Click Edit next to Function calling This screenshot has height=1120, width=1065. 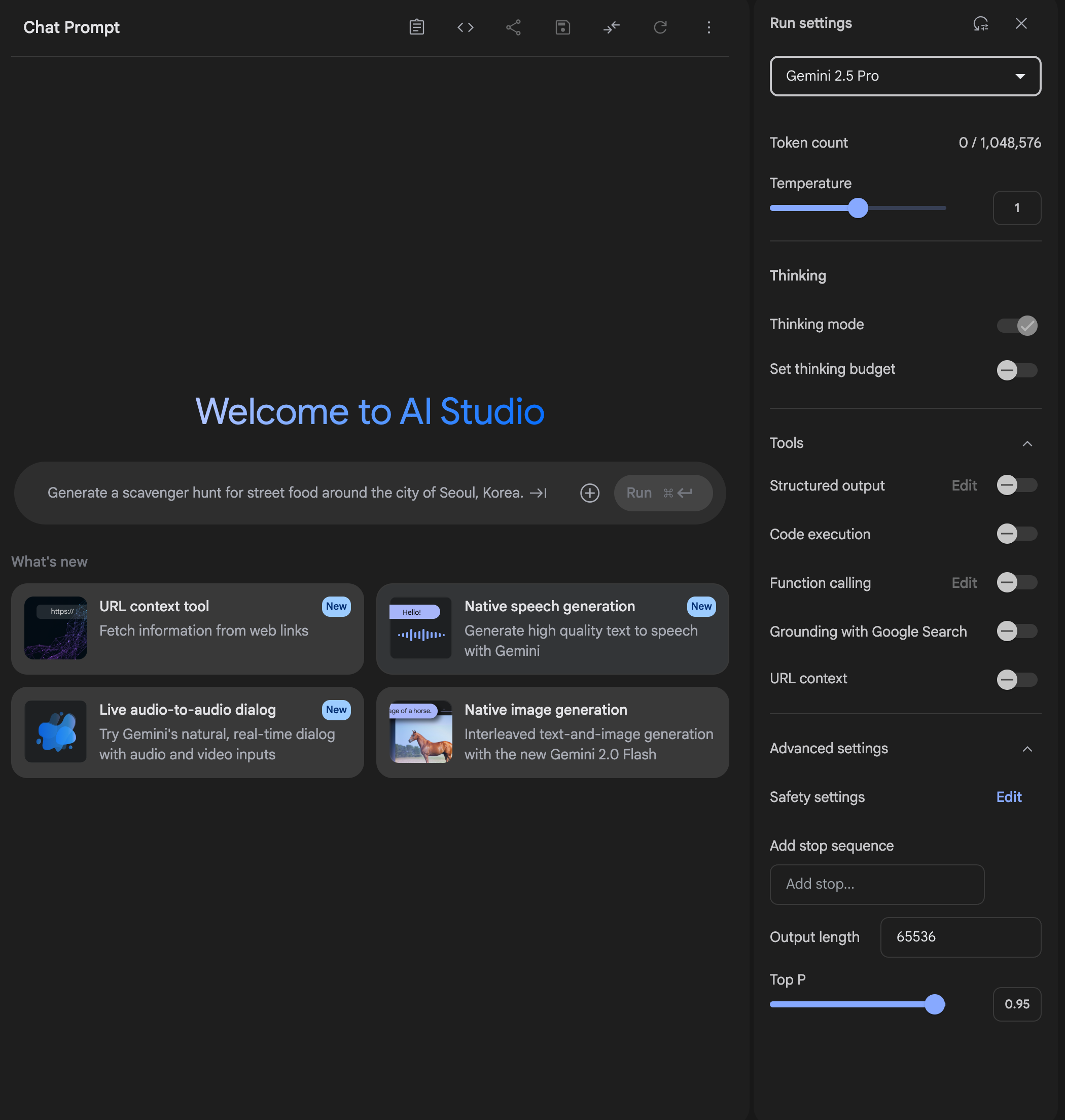964,583
